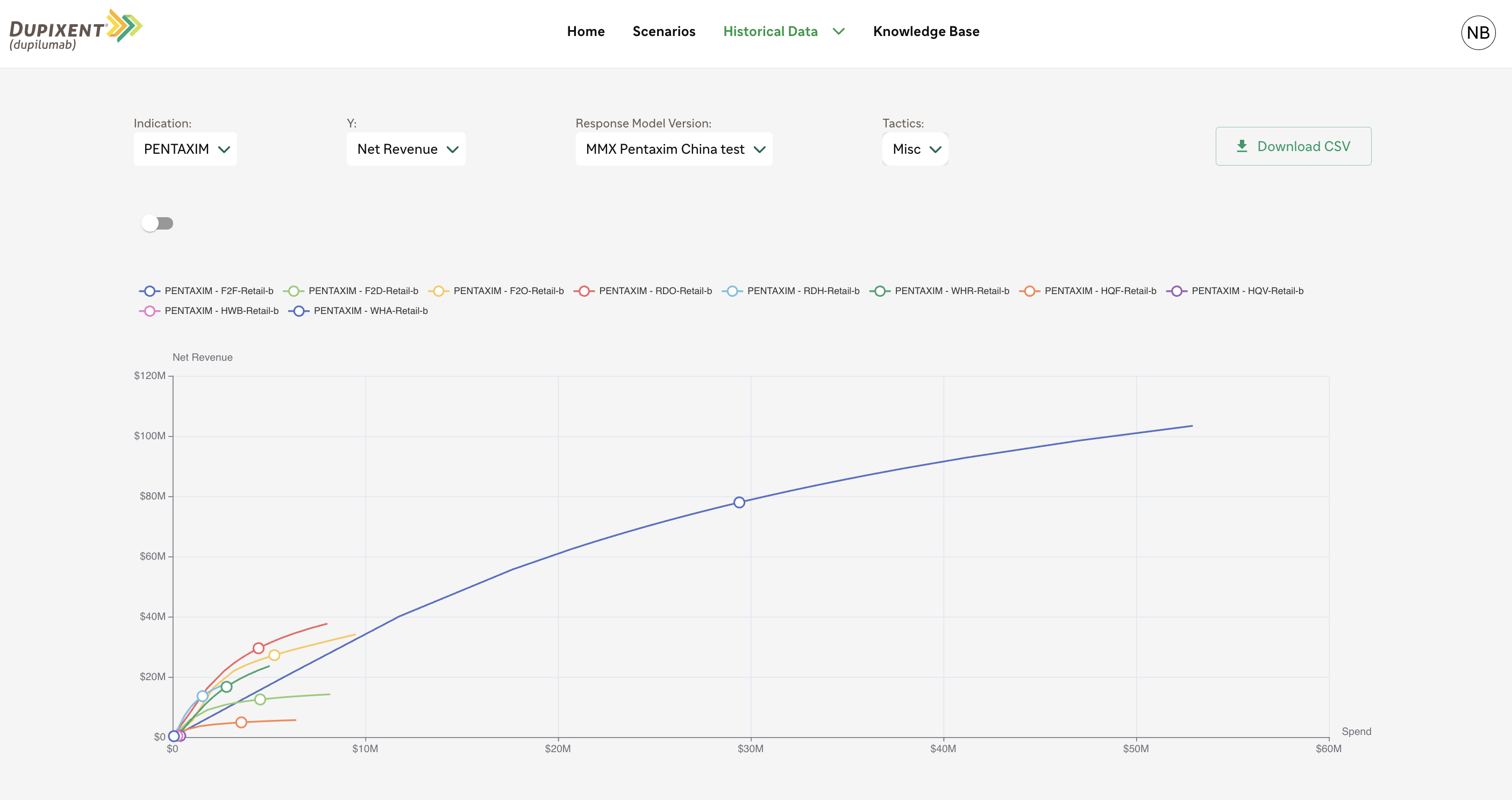Screen dimensions: 1512x800
Task: Go to the Home page
Action: (585, 32)
